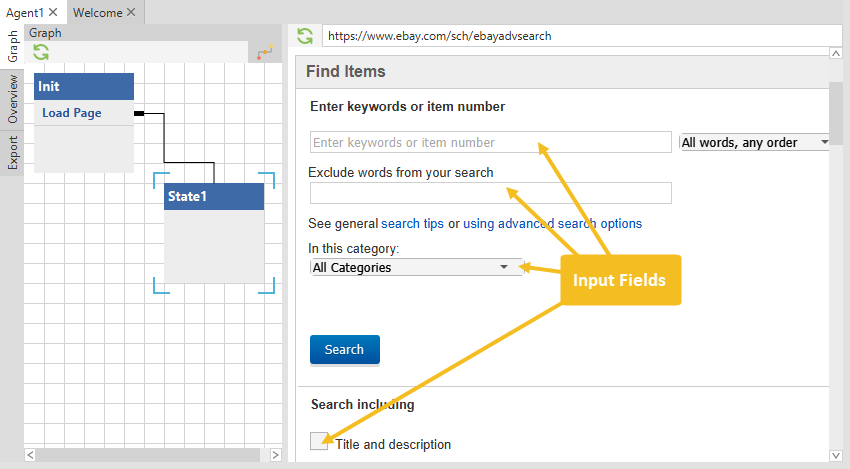Click the URL address bar

[x=582, y=36]
